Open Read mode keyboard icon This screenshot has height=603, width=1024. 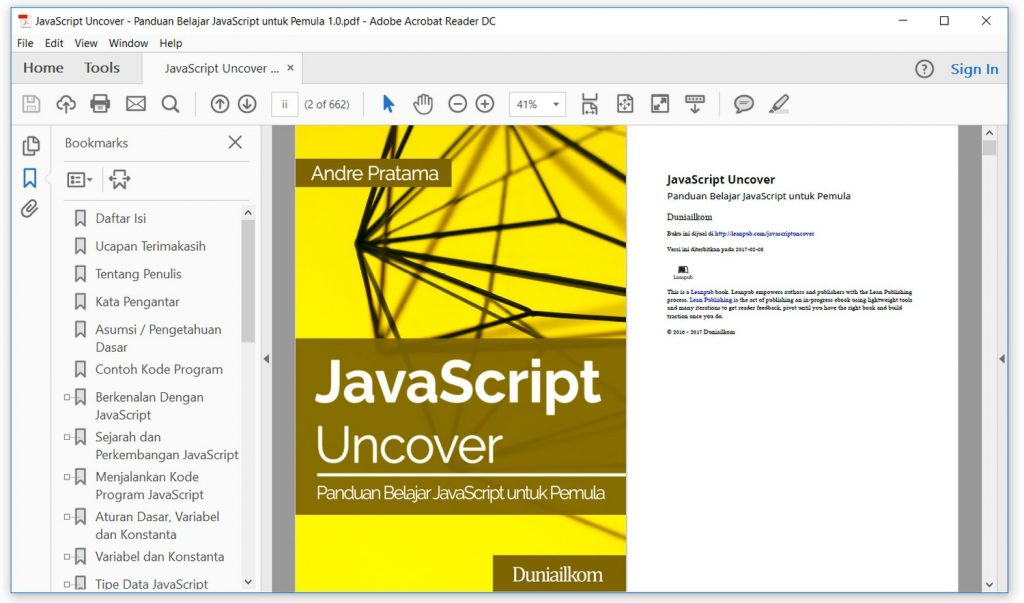(x=695, y=104)
